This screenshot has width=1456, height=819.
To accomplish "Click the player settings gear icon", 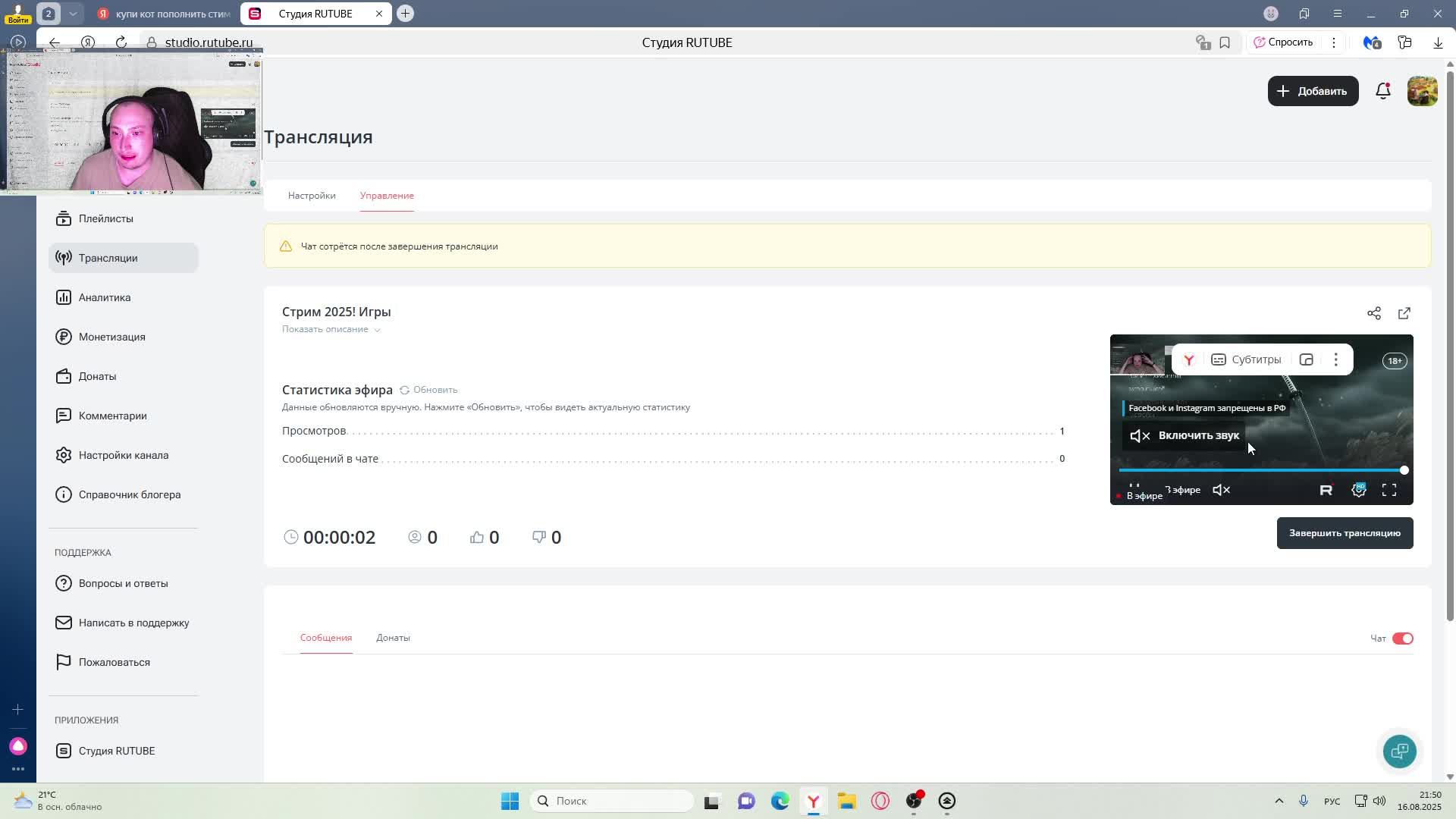I will [x=1358, y=491].
